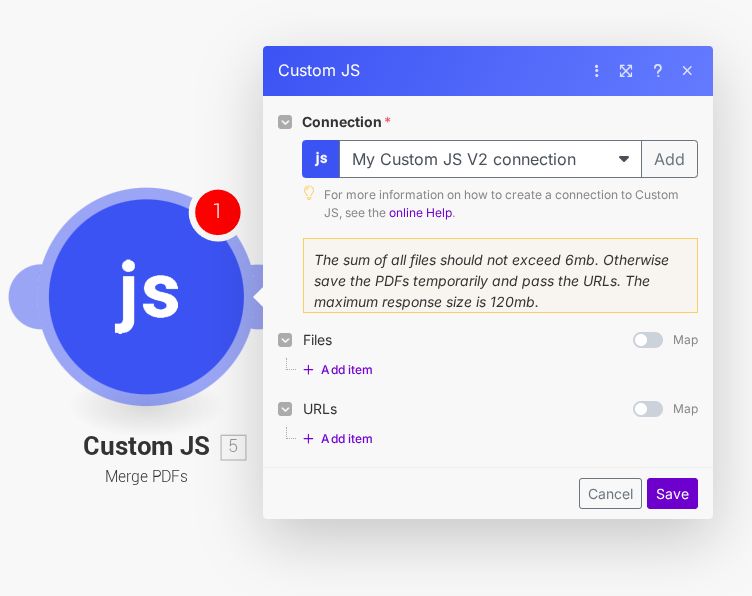Click the Files field label
The width and height of the screenshot is (752, 596).
click(x=317, y=340)
